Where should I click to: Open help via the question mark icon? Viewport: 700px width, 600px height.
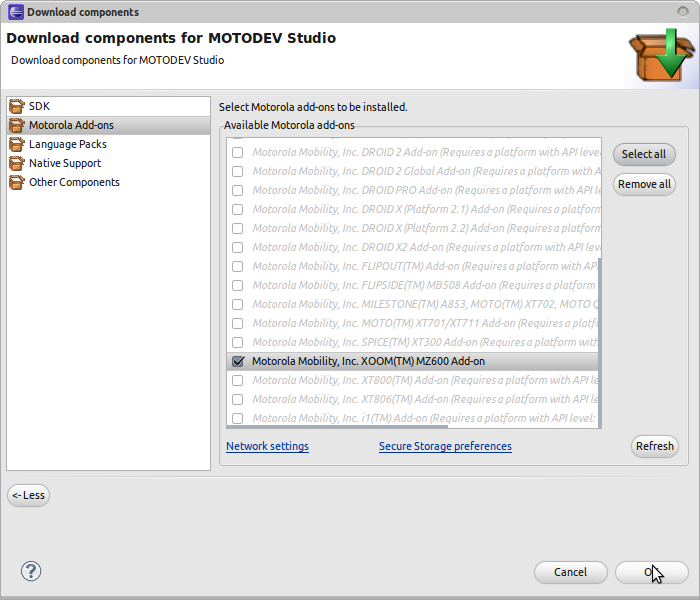[31, 571]
